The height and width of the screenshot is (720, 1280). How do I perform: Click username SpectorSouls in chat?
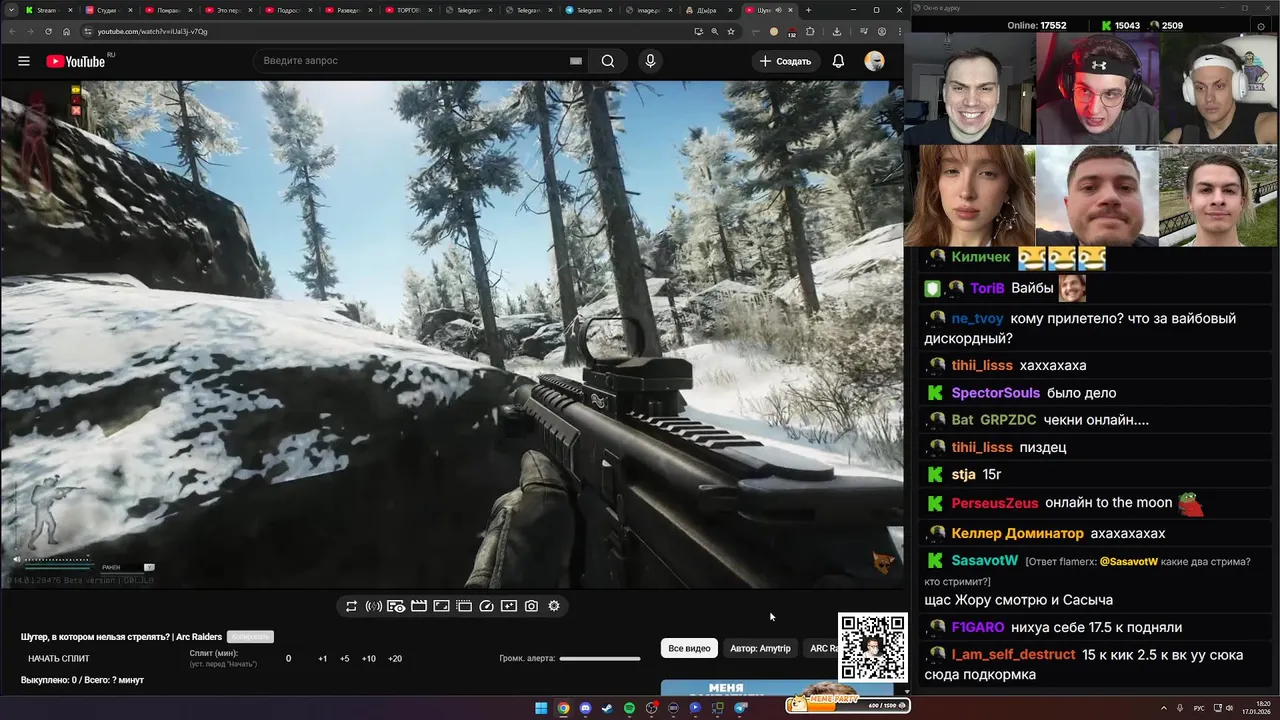[996, 393]
